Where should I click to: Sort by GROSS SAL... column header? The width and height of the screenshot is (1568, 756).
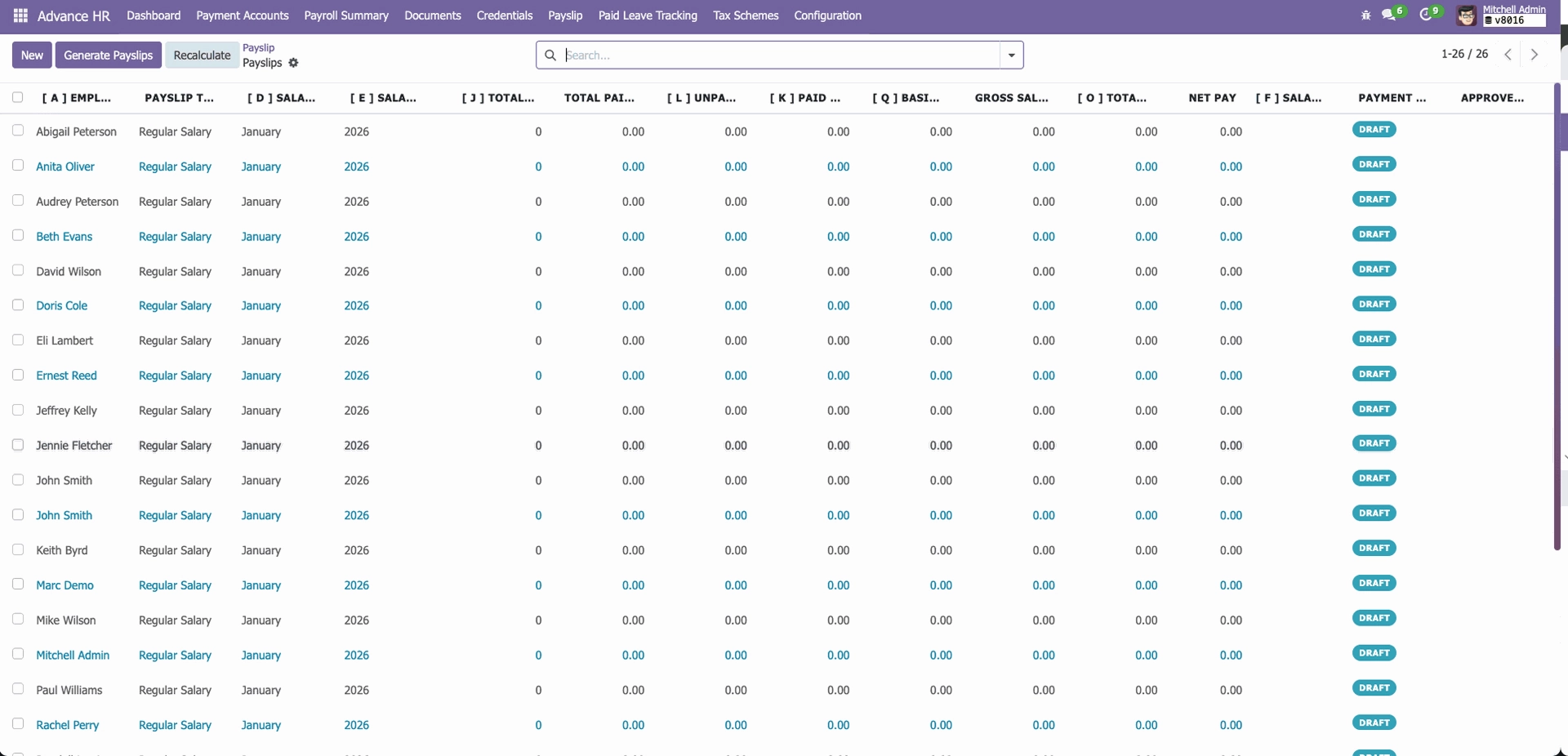tap(1011, 98)
